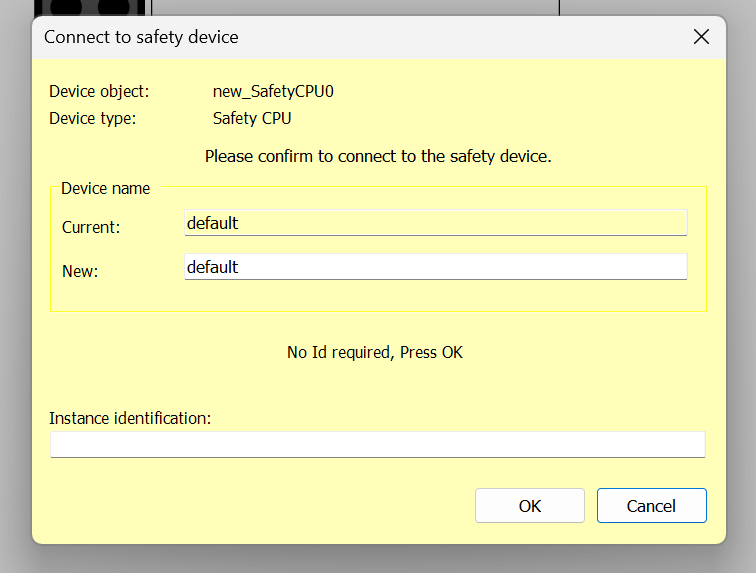Click the Instance identification input box
The height and width of the screenshot is (573, 756).
(x=378, y=444)
